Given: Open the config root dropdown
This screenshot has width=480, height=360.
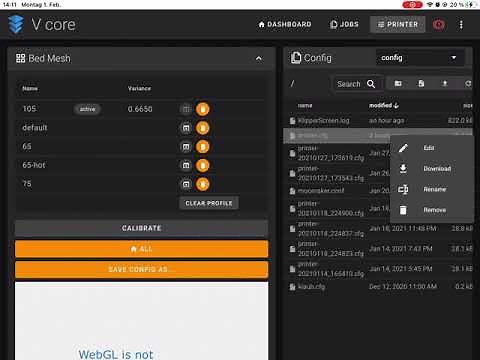Looking at the screenshot, I should 420,58.
